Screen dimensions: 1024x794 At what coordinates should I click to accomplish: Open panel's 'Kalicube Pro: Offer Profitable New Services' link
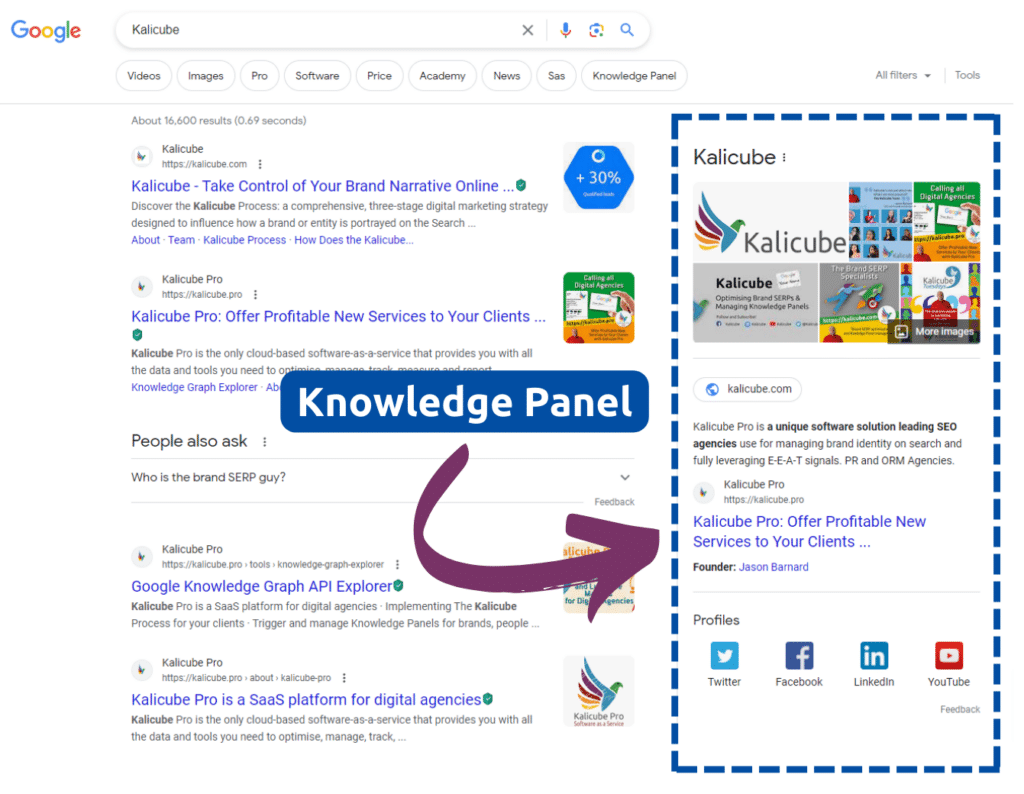point(809,532)
